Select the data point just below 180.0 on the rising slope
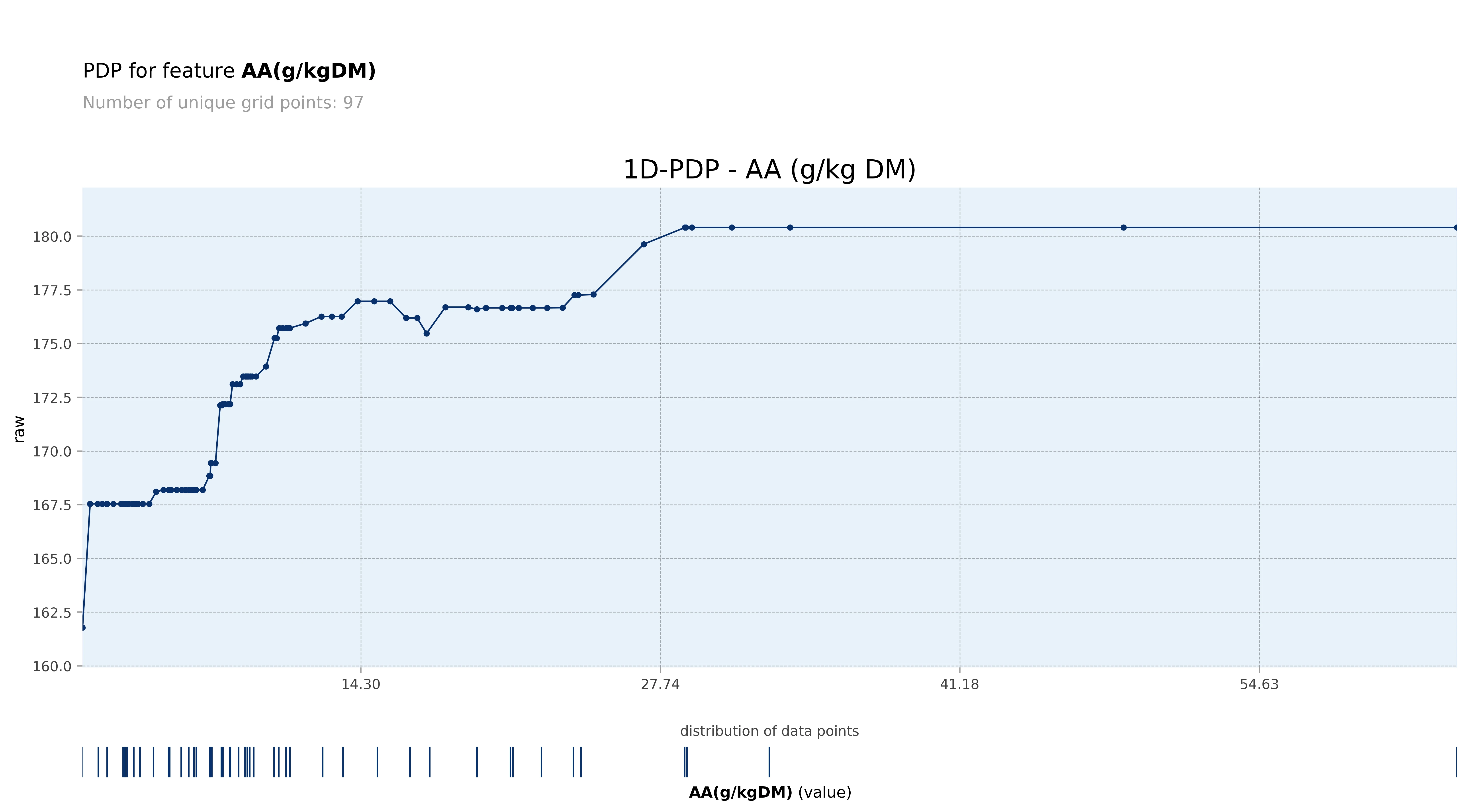 coord(643,245)
